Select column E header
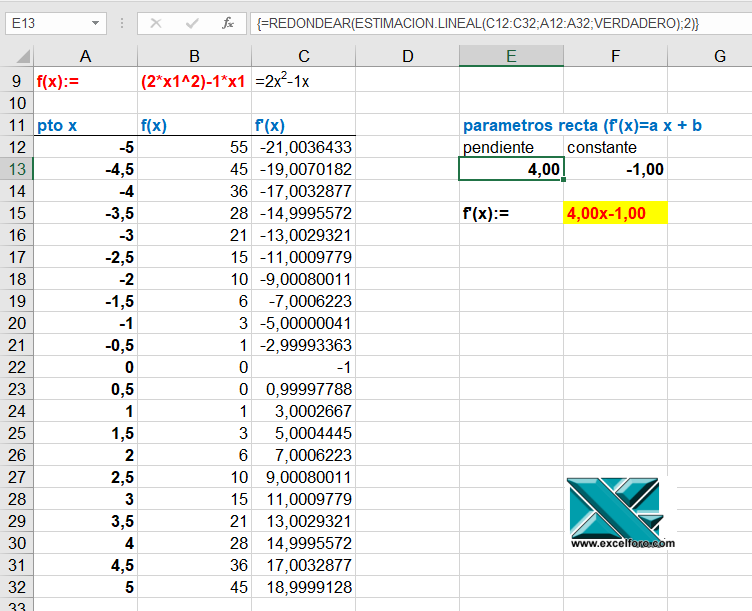Viewport: 752px width, 611px height. click(x=511, y=57)
